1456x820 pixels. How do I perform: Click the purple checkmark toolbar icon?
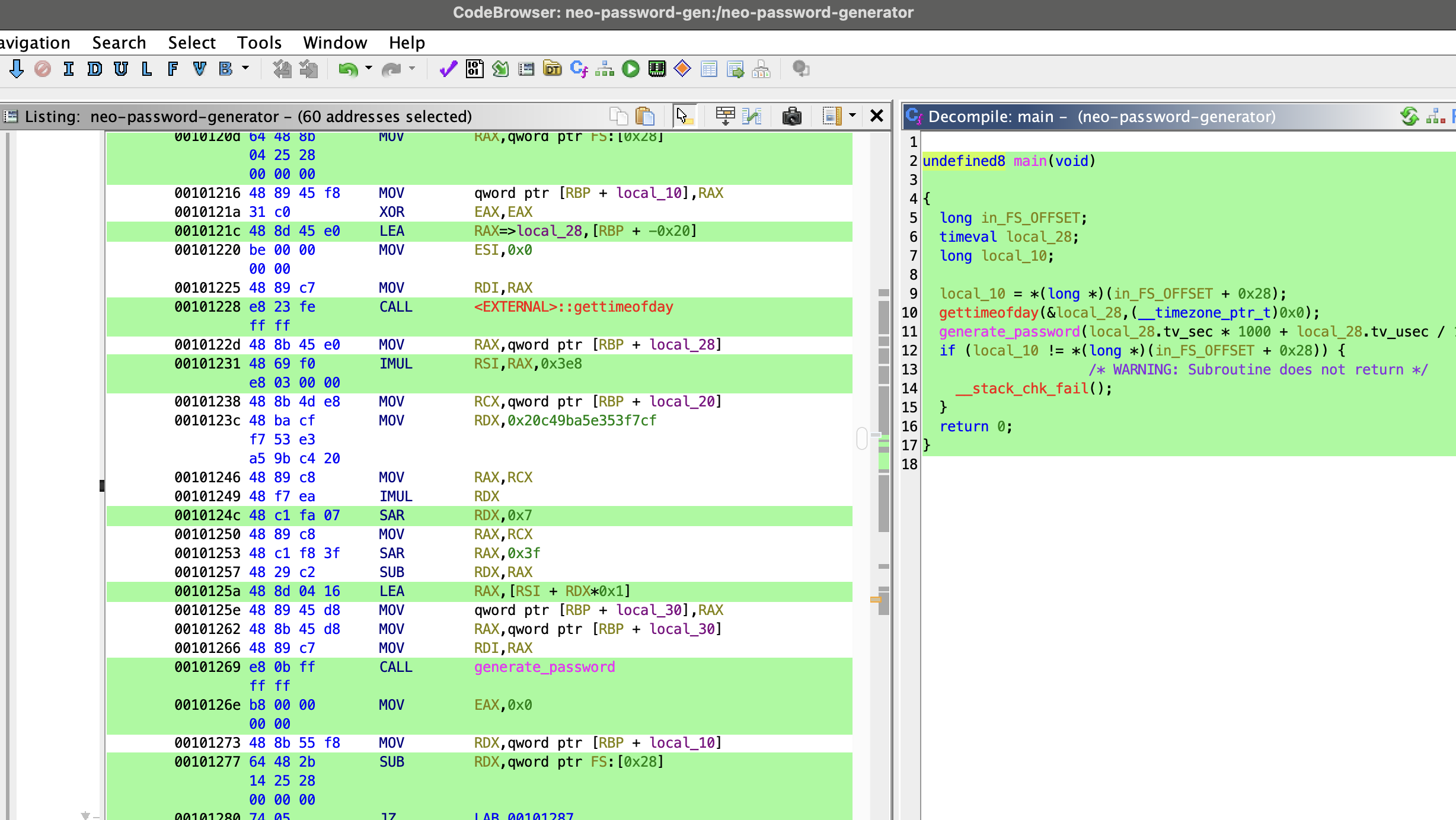coord(448,69)
